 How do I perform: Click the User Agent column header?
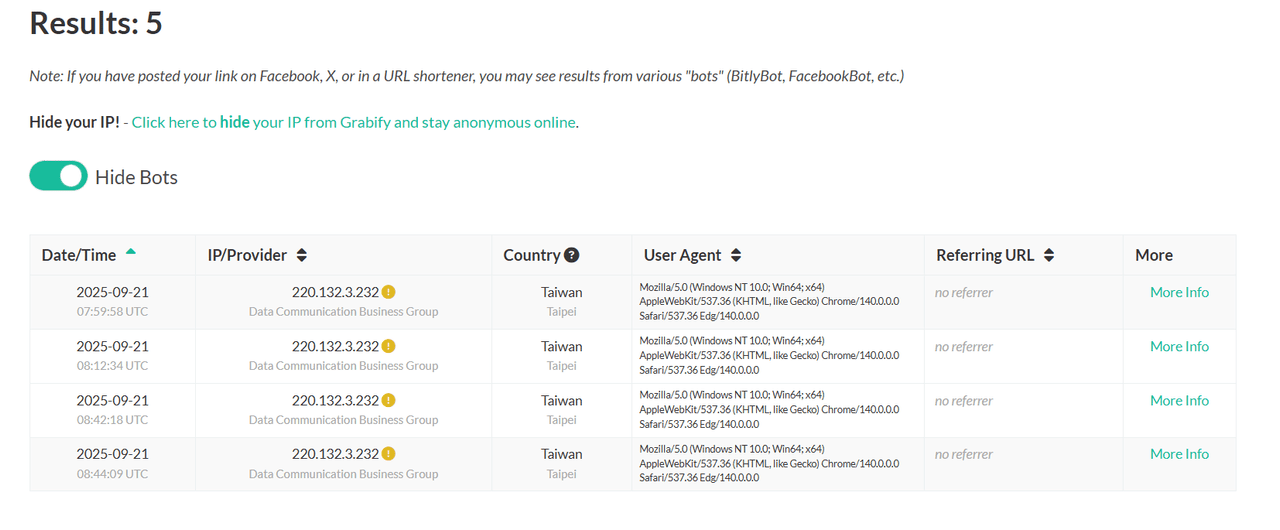coord(777,255)
